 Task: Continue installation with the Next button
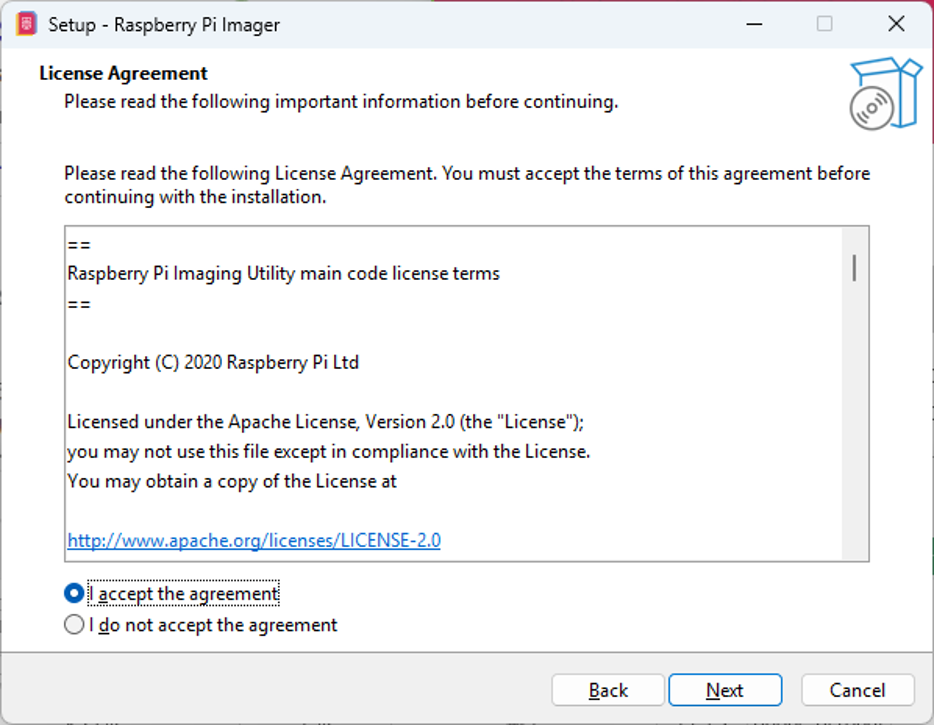point(725,690)
